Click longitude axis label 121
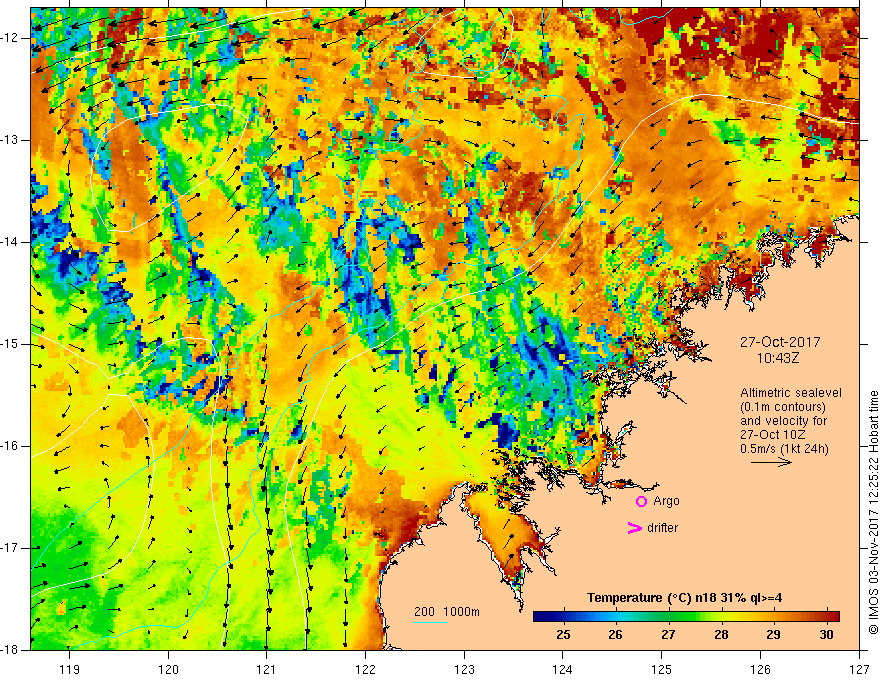The image size is (880, 680). point(267,669)
